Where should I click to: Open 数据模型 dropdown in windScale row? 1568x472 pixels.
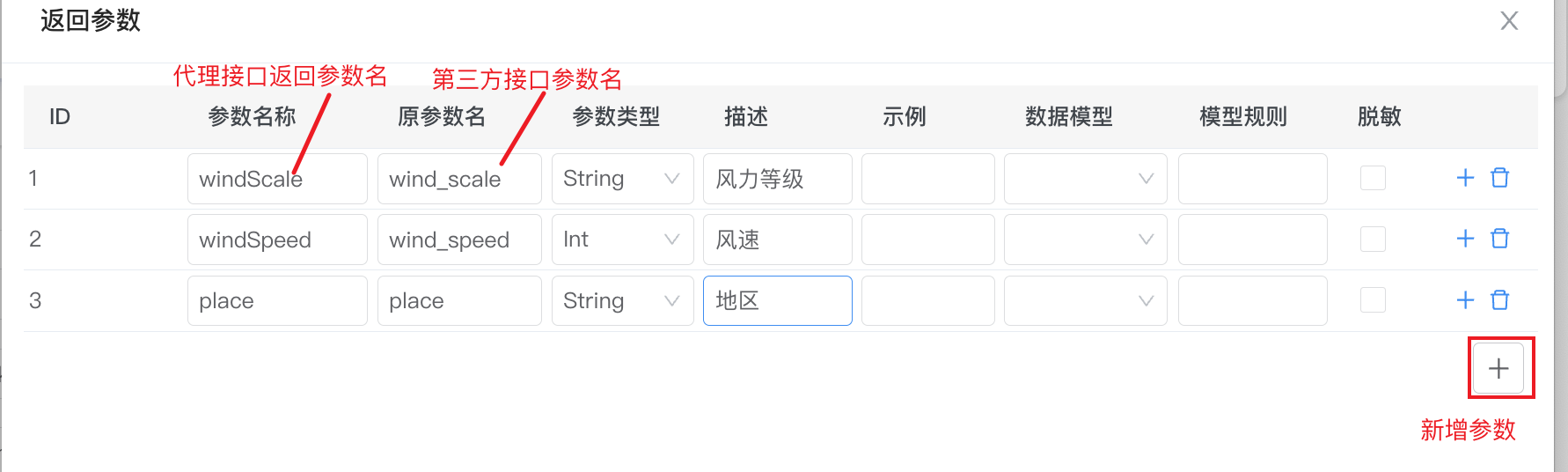click(1085, 179)
